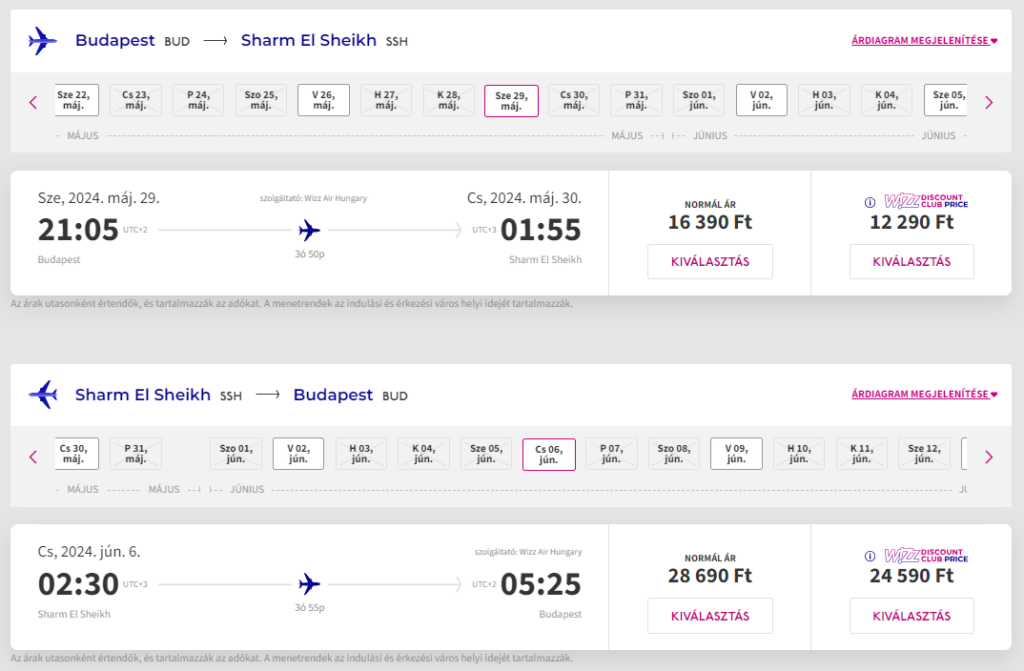Choose return discount club 24 590 Ft Kiválasztás

pos(912,615)
